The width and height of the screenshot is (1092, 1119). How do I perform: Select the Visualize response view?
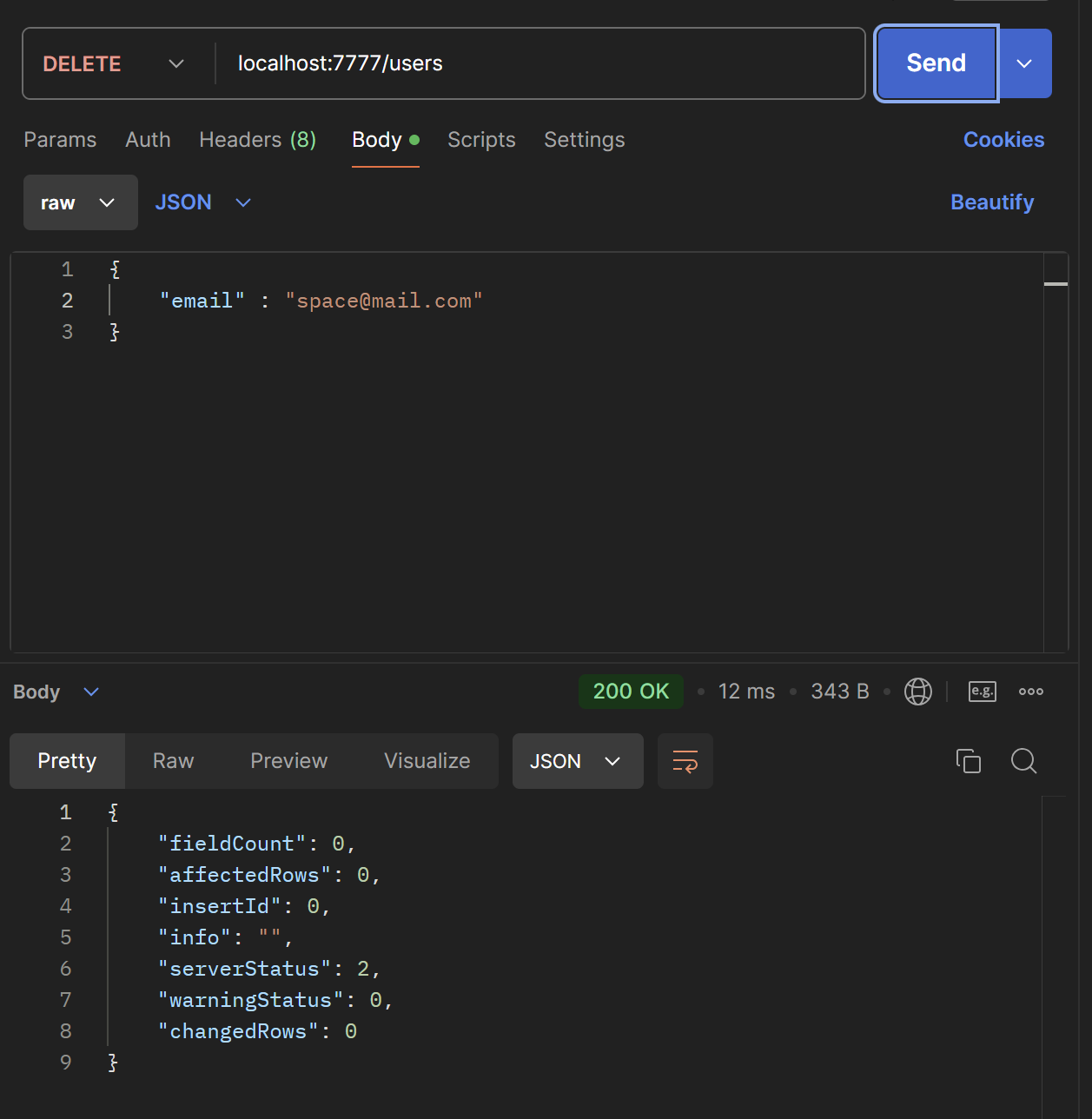[x=427, y=761]
